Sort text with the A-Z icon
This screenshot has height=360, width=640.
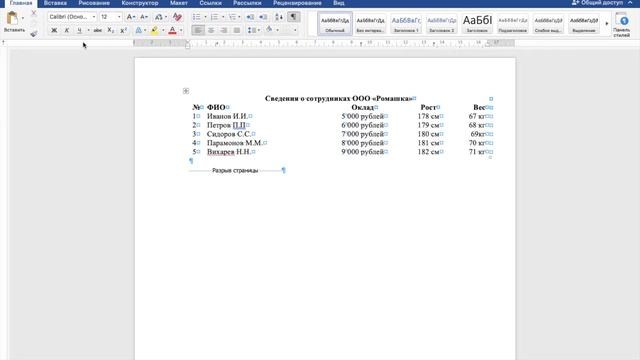279,17
